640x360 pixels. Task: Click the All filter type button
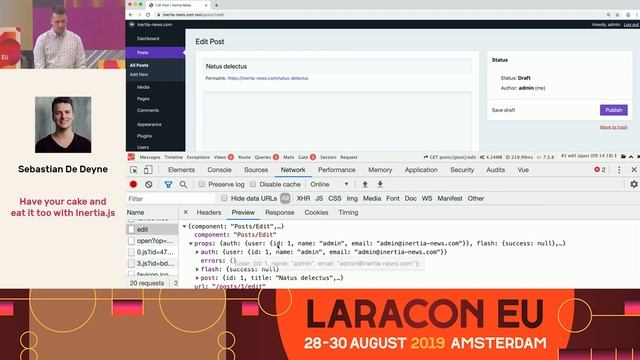[285, 198]
